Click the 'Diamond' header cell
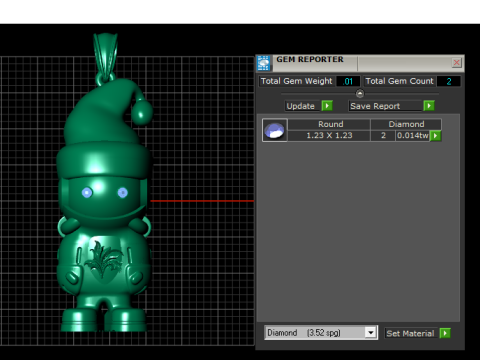This screenshot has width=480, height=360. [406, 124]
